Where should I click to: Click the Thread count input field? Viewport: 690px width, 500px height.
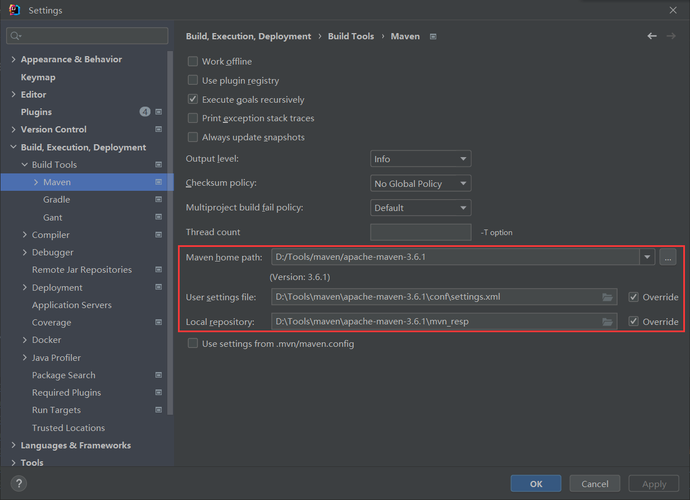pyautogui.click(x=420, y=232)
